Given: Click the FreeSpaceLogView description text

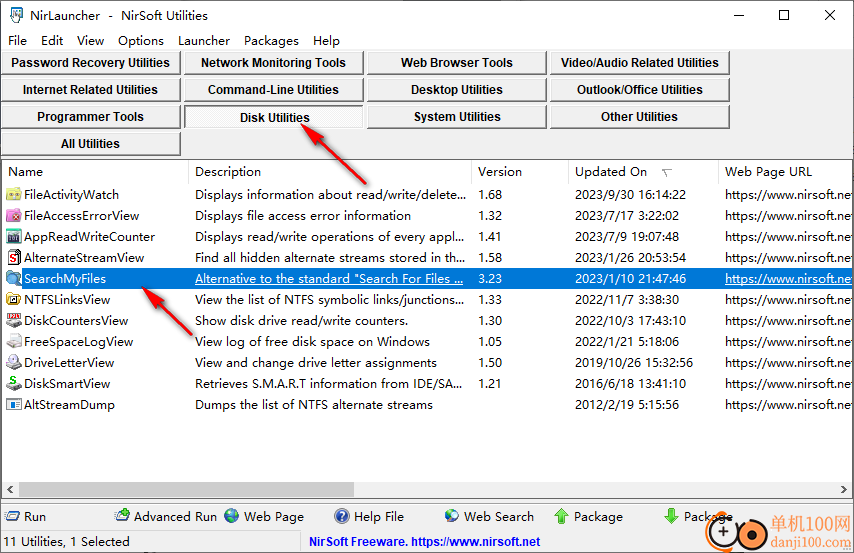Looking at the screenshot, I should [313, 342].
